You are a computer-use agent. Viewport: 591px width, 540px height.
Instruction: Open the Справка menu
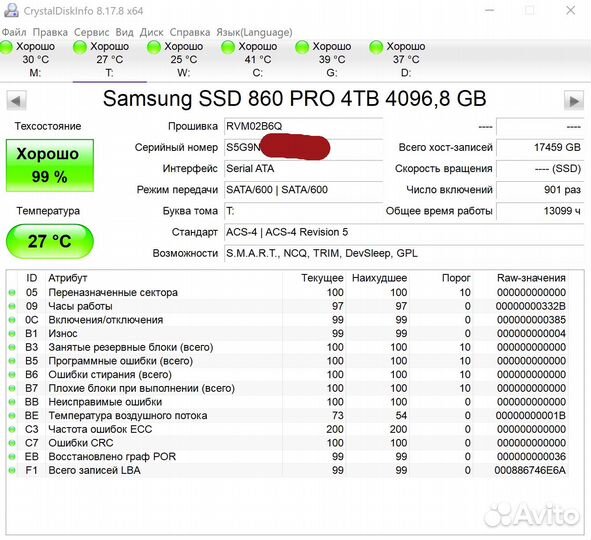[x=190, y=32]
